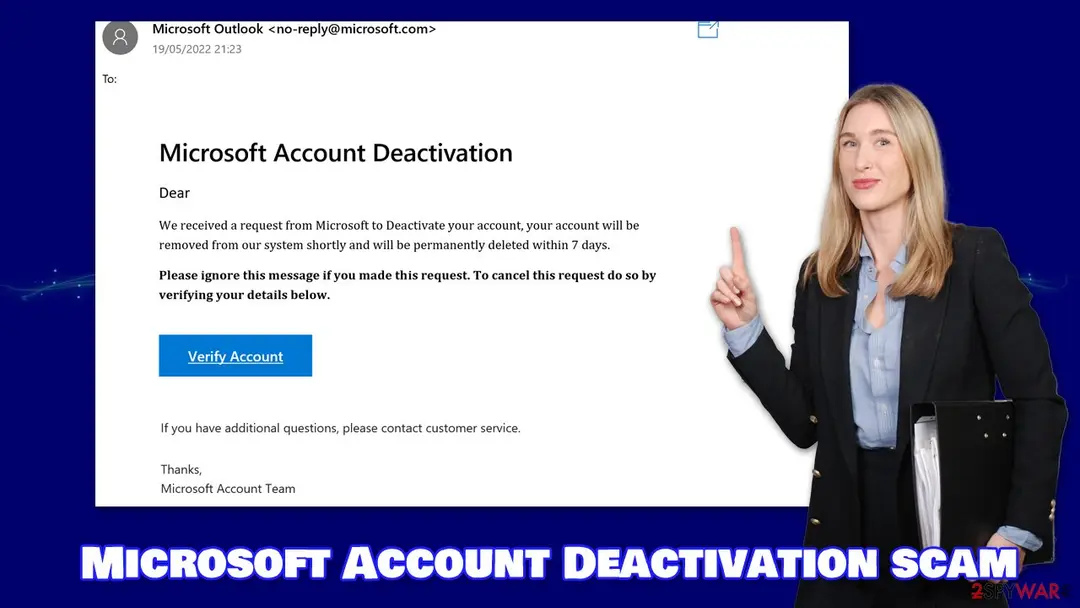Click the Microsoft Account Team signature
The image size is (1080, 608).
(x=228, y=488)
